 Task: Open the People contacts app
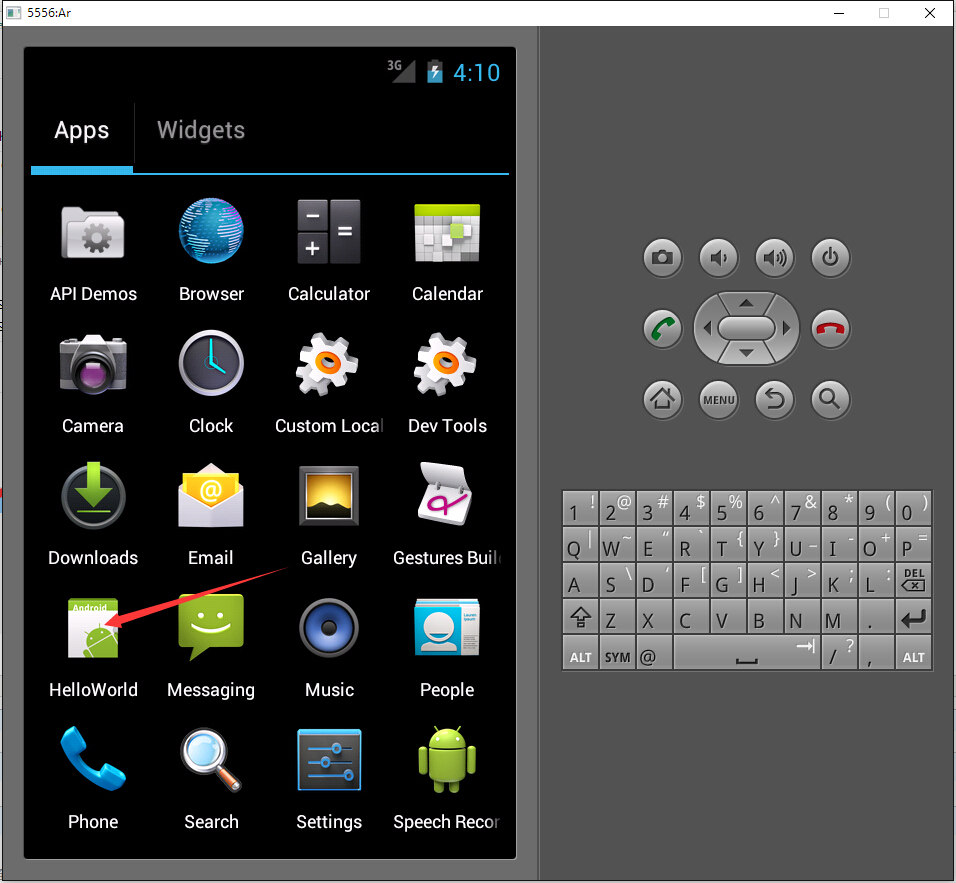(x=447, y=649)
